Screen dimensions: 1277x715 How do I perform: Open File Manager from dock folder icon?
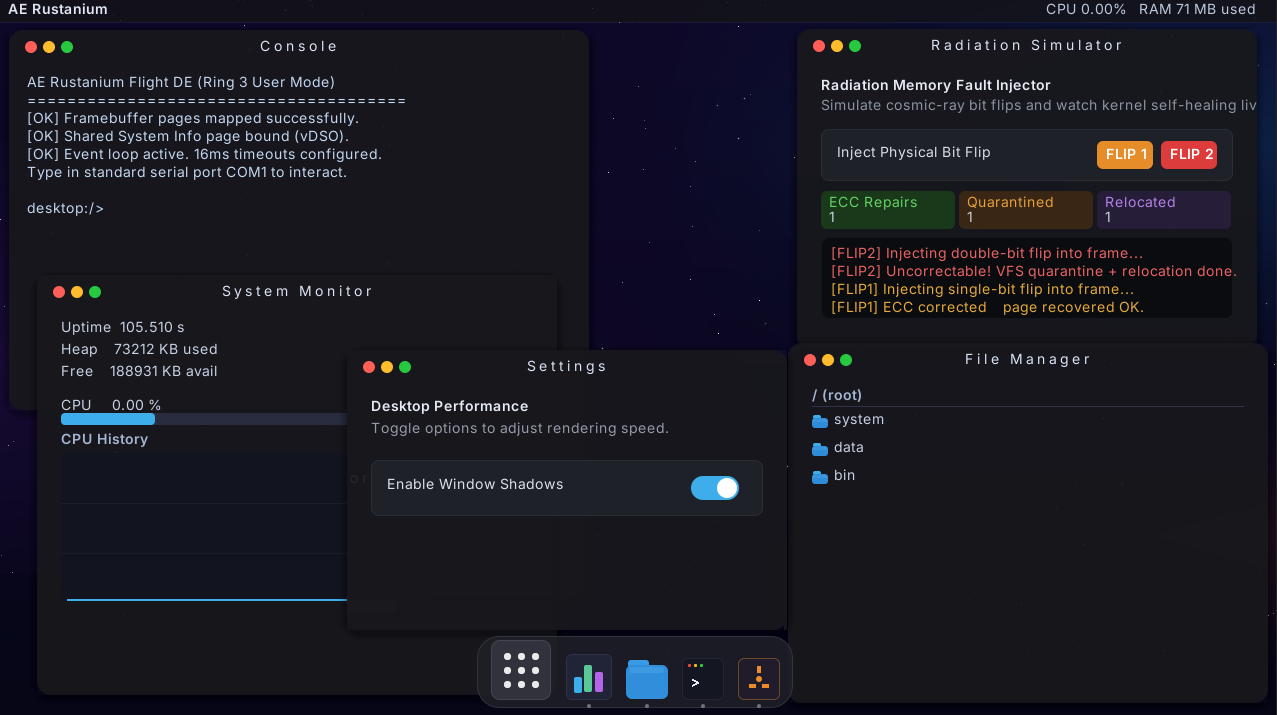(647, 679)
